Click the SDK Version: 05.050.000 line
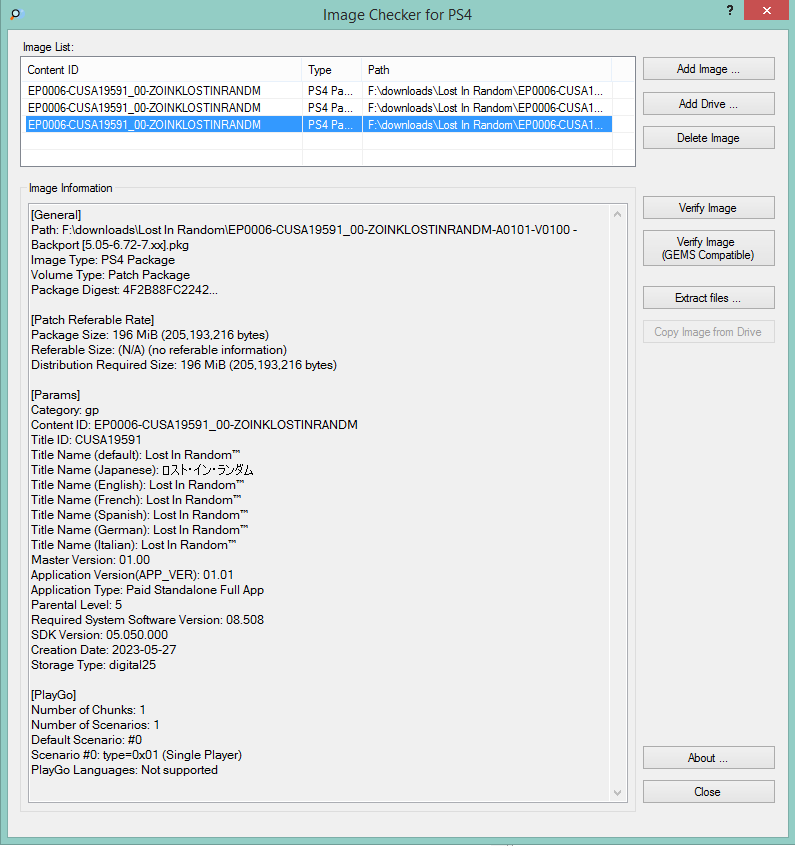Screen dimensions: 795x846 pyautogui.click(x=99, y=635)
